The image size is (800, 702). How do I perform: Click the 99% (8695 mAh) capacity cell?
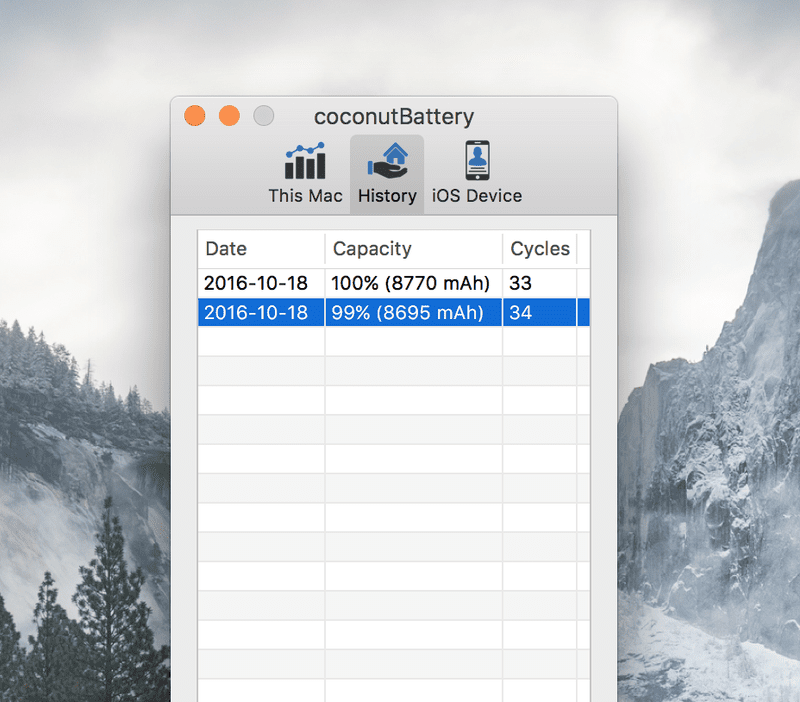[408, 313]
